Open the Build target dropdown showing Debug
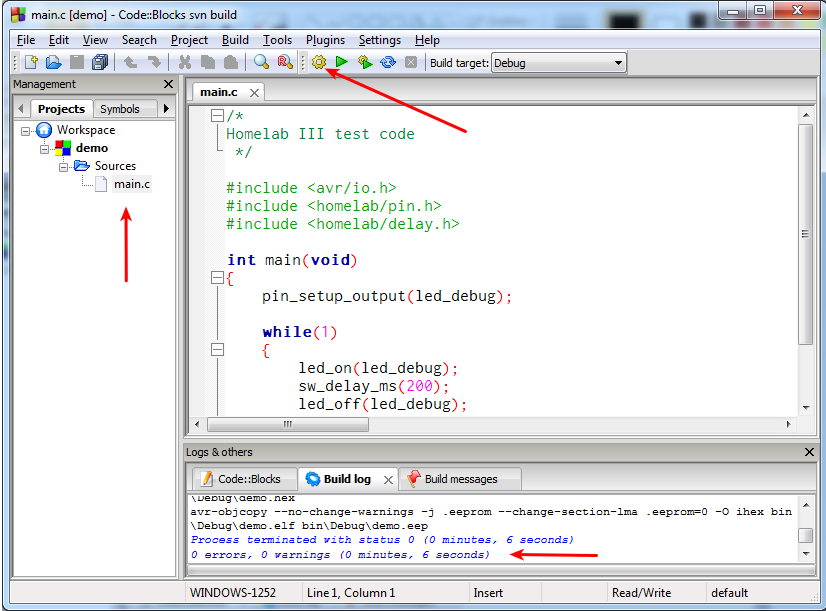The image size is (826, 611). pyautogui.click(x=618, y=61)
